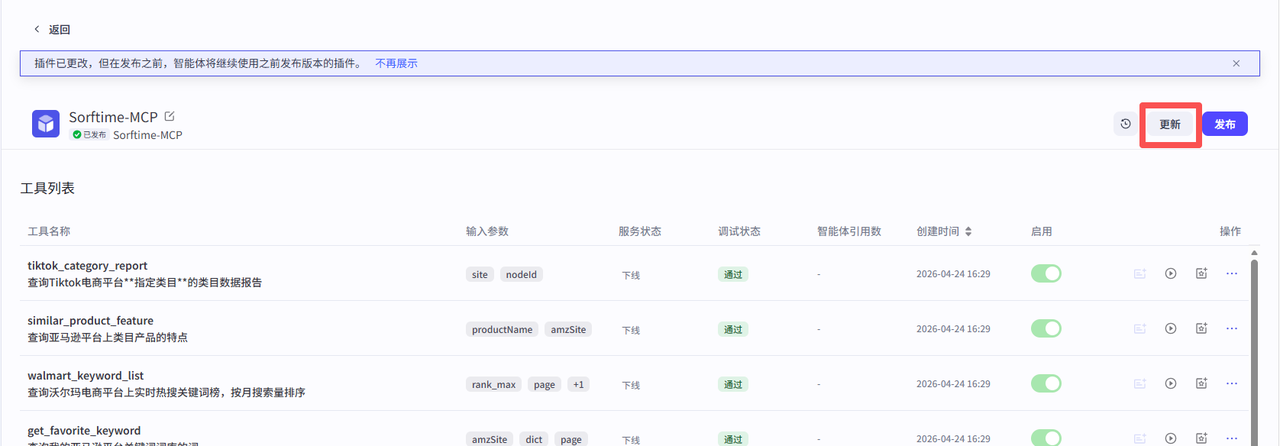The image size is (1280, 446).
Task: Open the version history clock icon
Action: pyautogui.click(x=1125, y=124)
